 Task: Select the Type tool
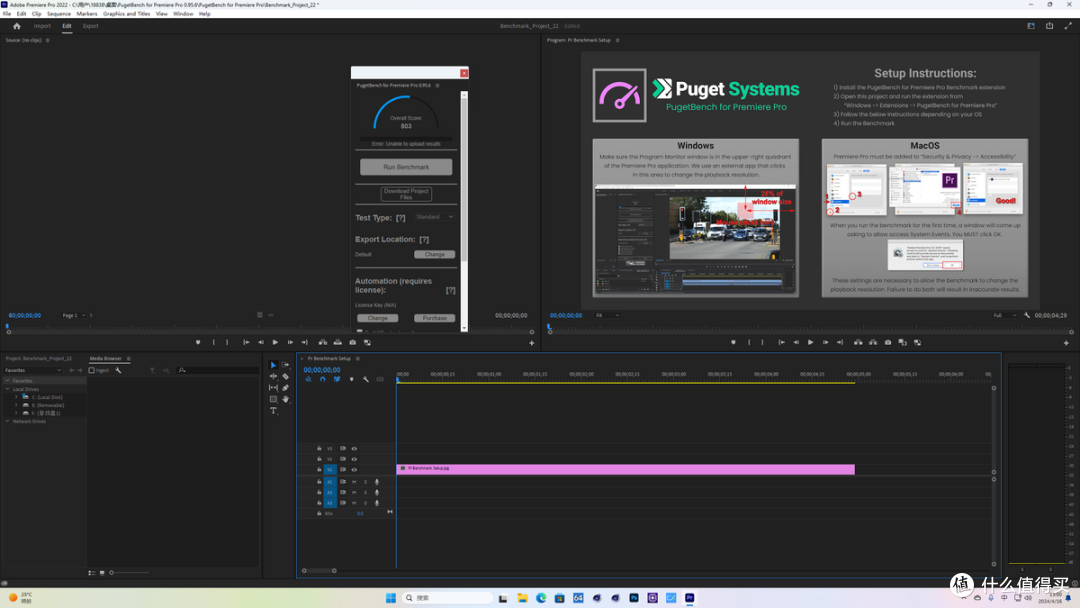point(273,410)
